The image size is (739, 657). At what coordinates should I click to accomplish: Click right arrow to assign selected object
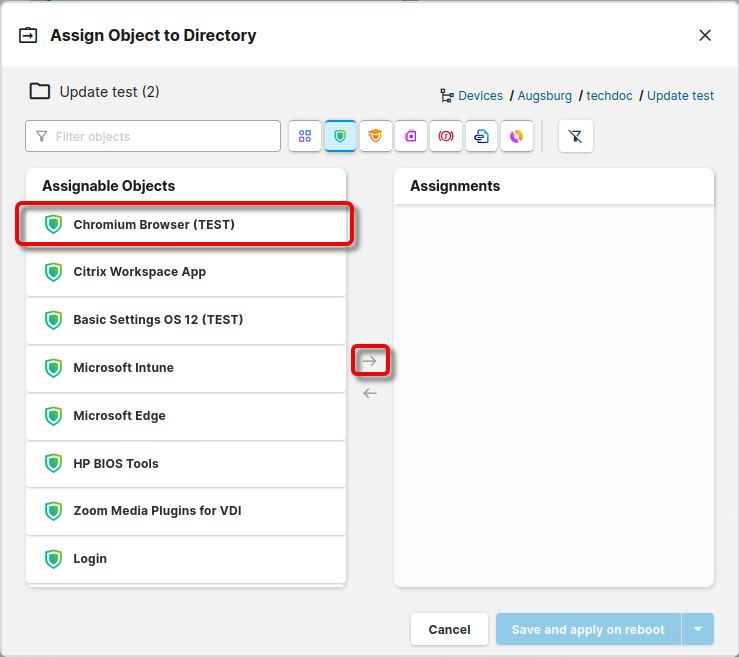tap(370, 361)
